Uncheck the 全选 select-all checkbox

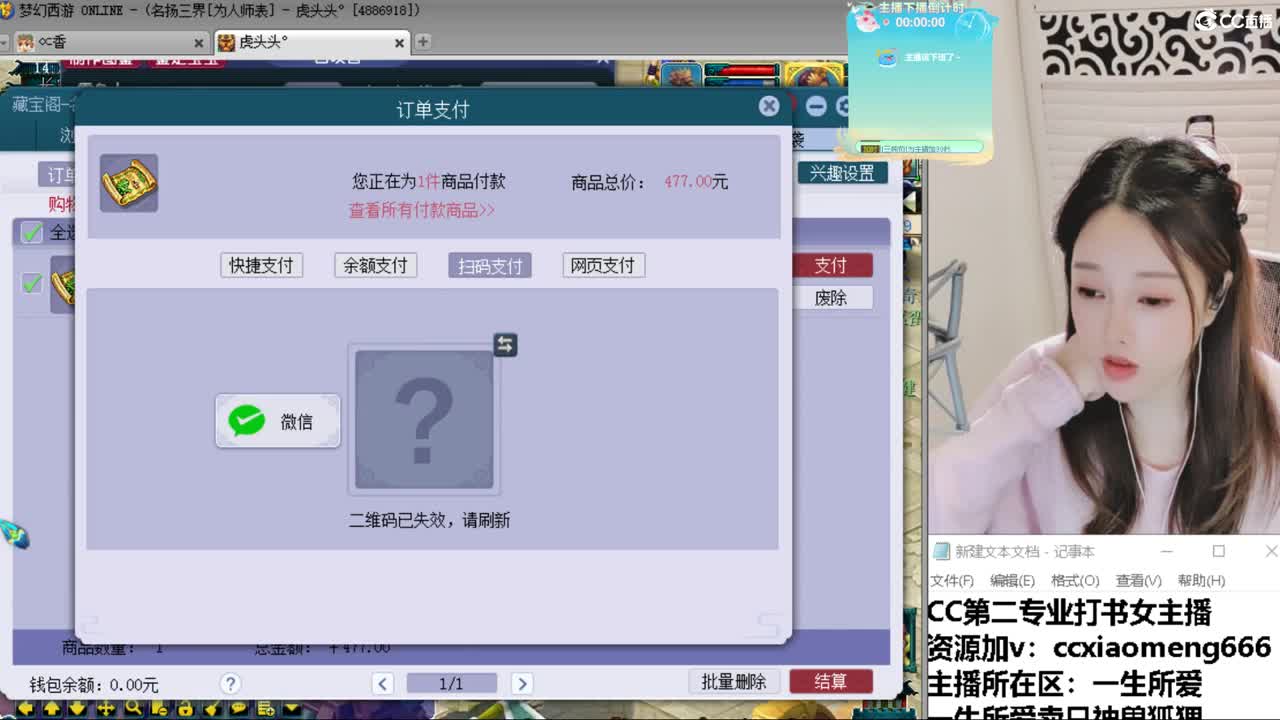(32, 231)
